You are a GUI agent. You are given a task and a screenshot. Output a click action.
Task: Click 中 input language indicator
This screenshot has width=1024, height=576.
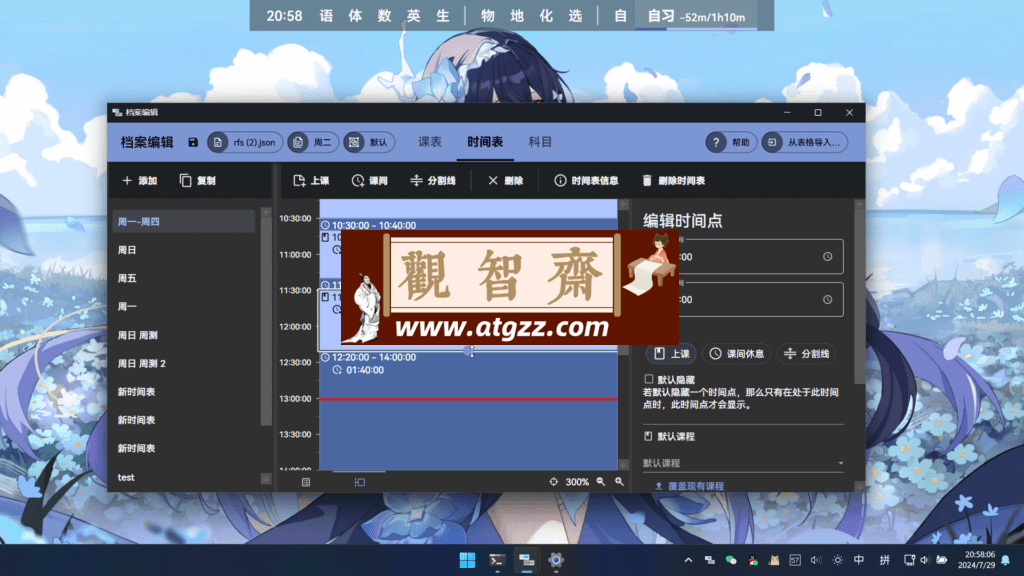tap(859, 560)
